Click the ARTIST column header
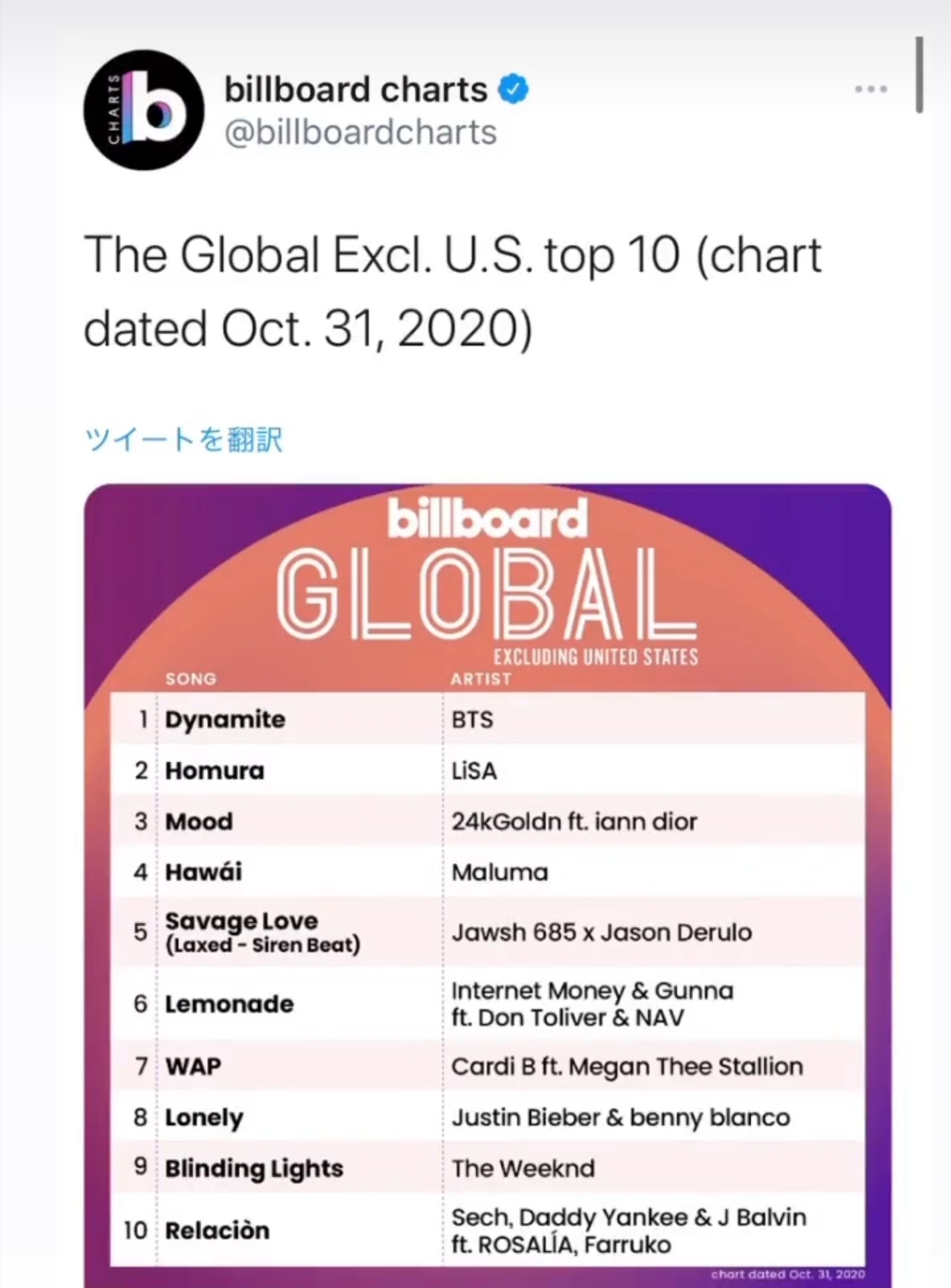The image size is (951, 1288). pos(480,678)
